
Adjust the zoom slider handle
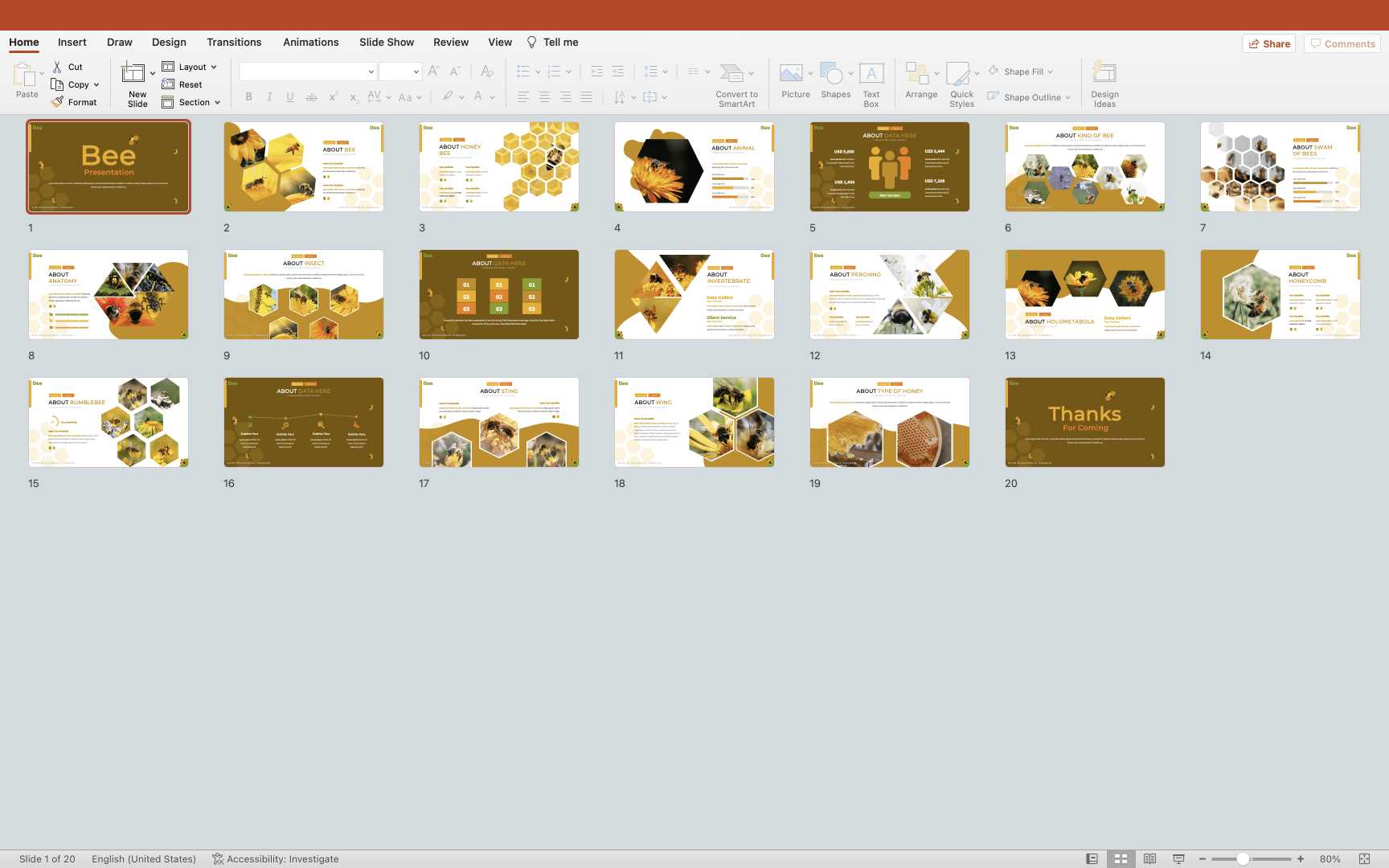(x=1243, y=858)
